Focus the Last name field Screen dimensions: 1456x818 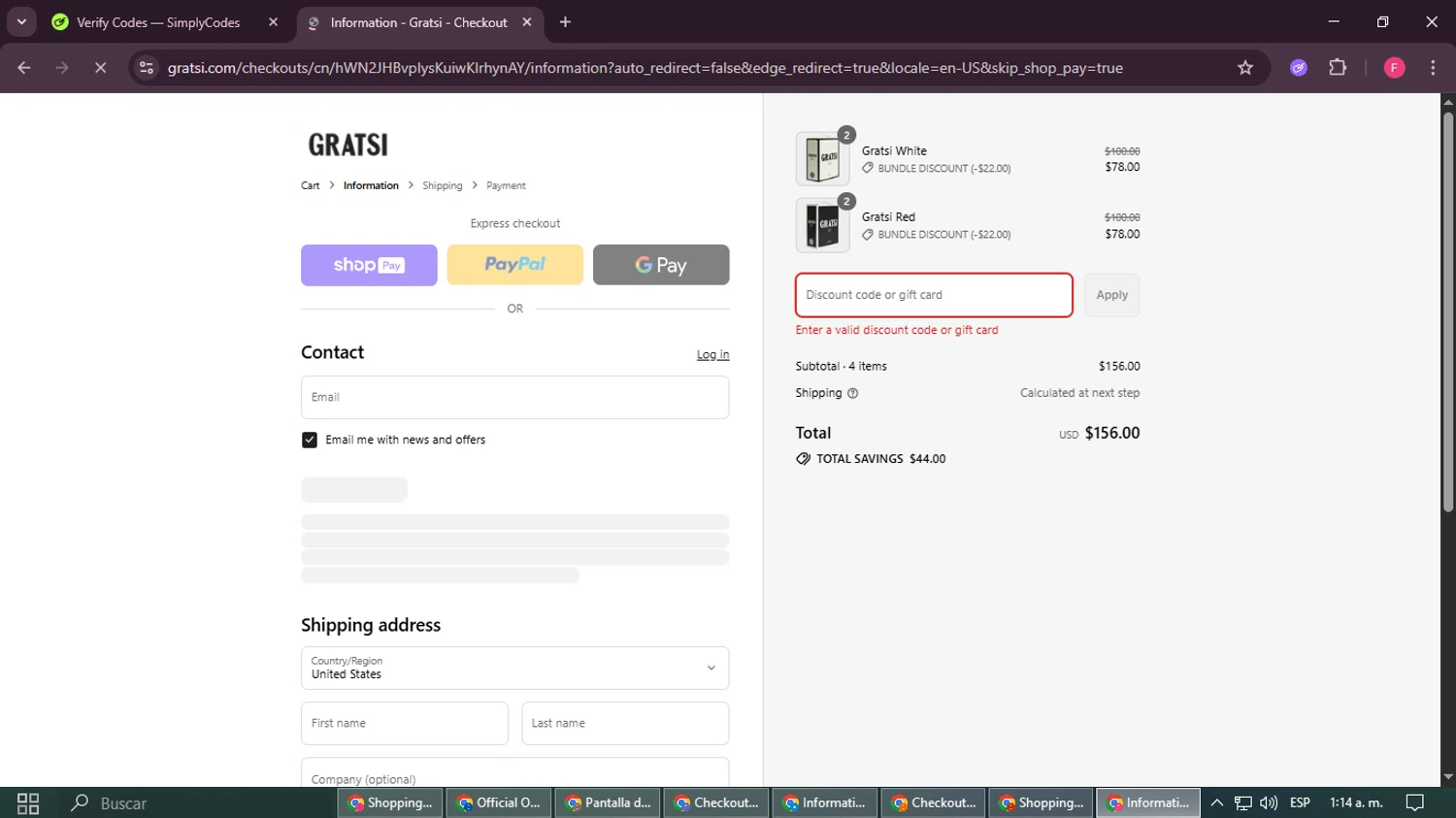click(x=625, y=723)
